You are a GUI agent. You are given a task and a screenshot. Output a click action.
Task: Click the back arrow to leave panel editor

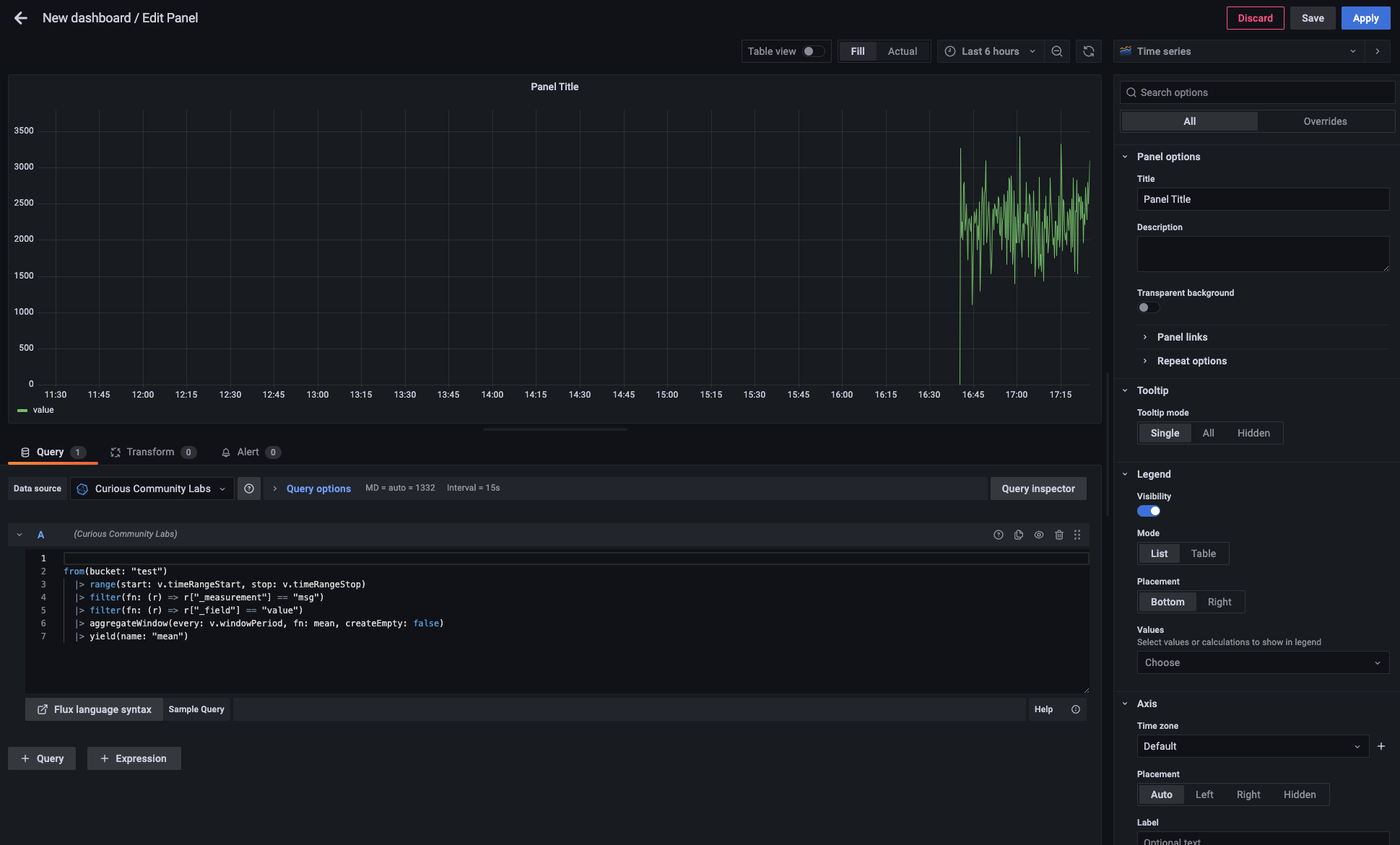point(20,17)
